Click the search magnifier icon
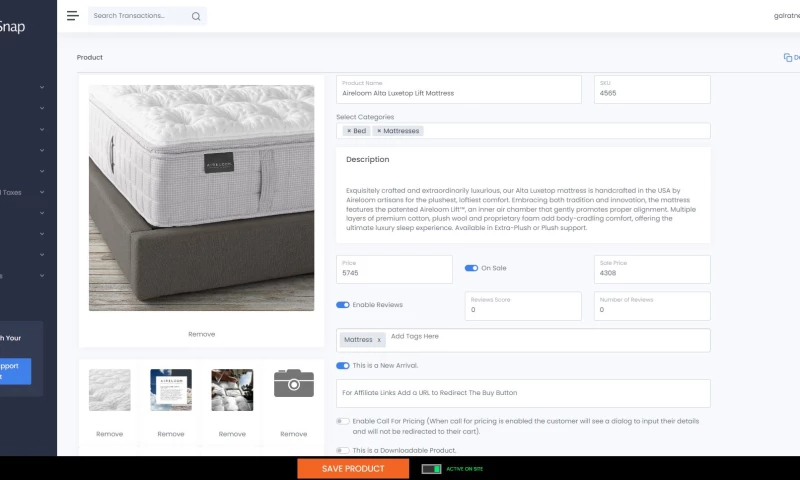This screenshot has height=480, width=800. coord(195,16)
